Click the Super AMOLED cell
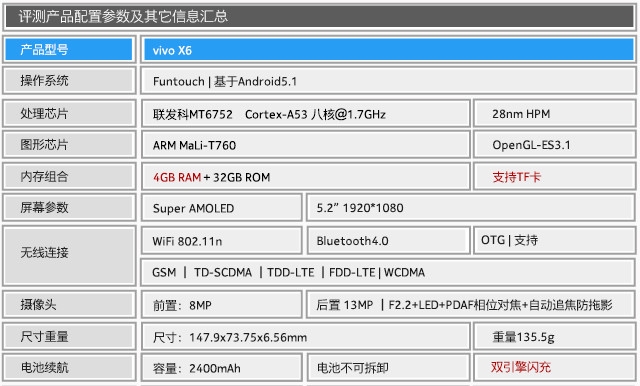This screenshot has height=386, width=640. click(222, 208)
